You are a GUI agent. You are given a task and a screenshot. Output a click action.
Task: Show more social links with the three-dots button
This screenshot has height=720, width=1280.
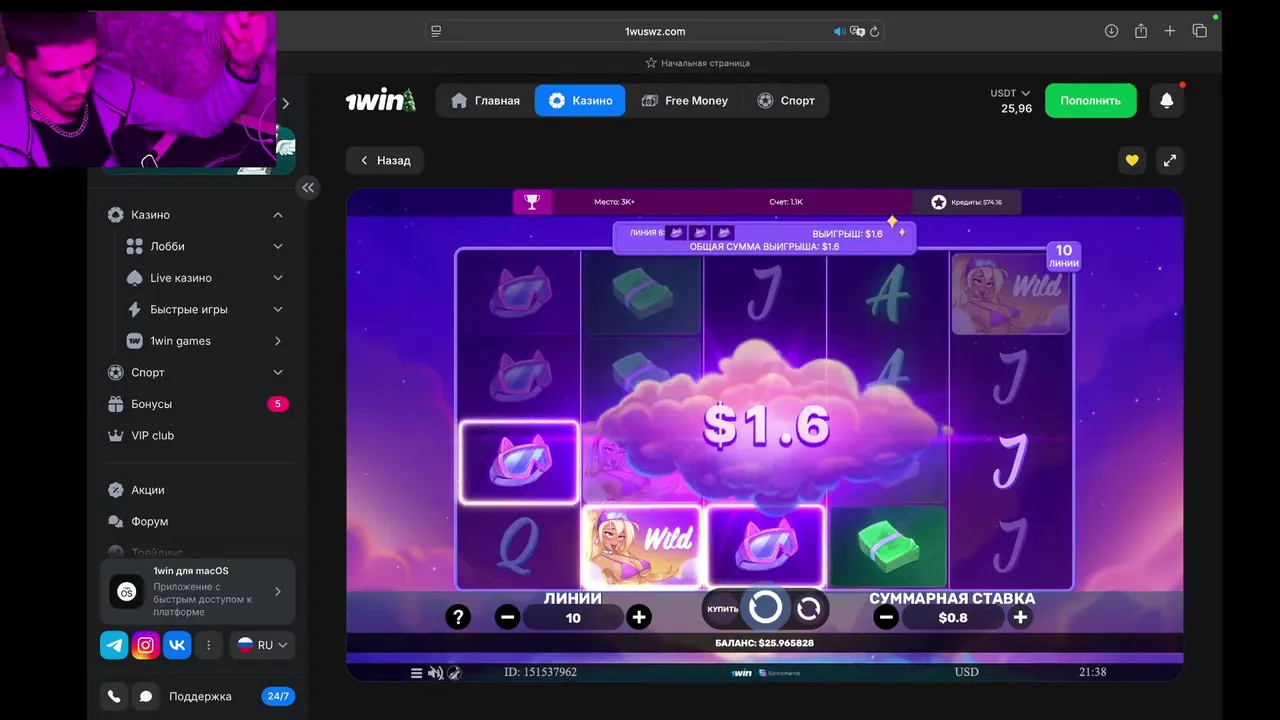coord(208,645)
